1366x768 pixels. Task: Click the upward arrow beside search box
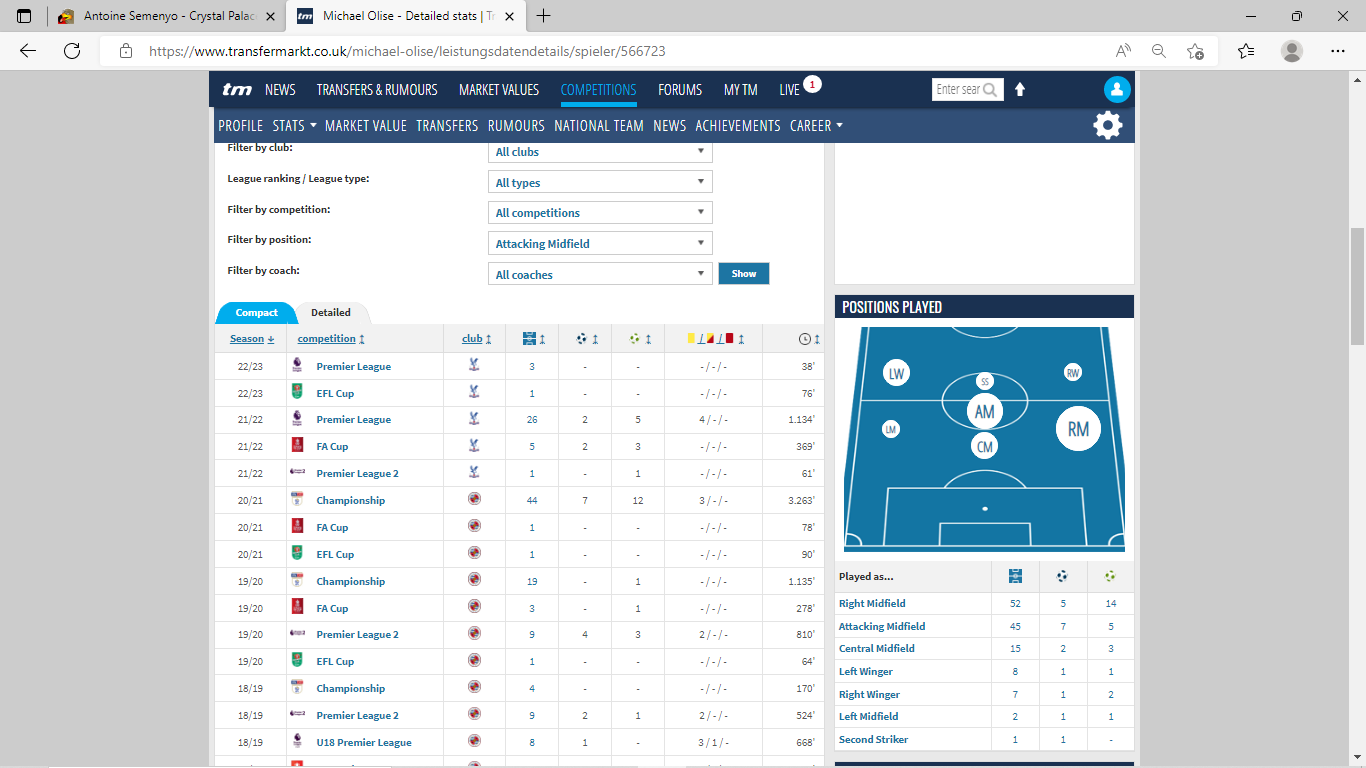click(x=1020, y=89)
